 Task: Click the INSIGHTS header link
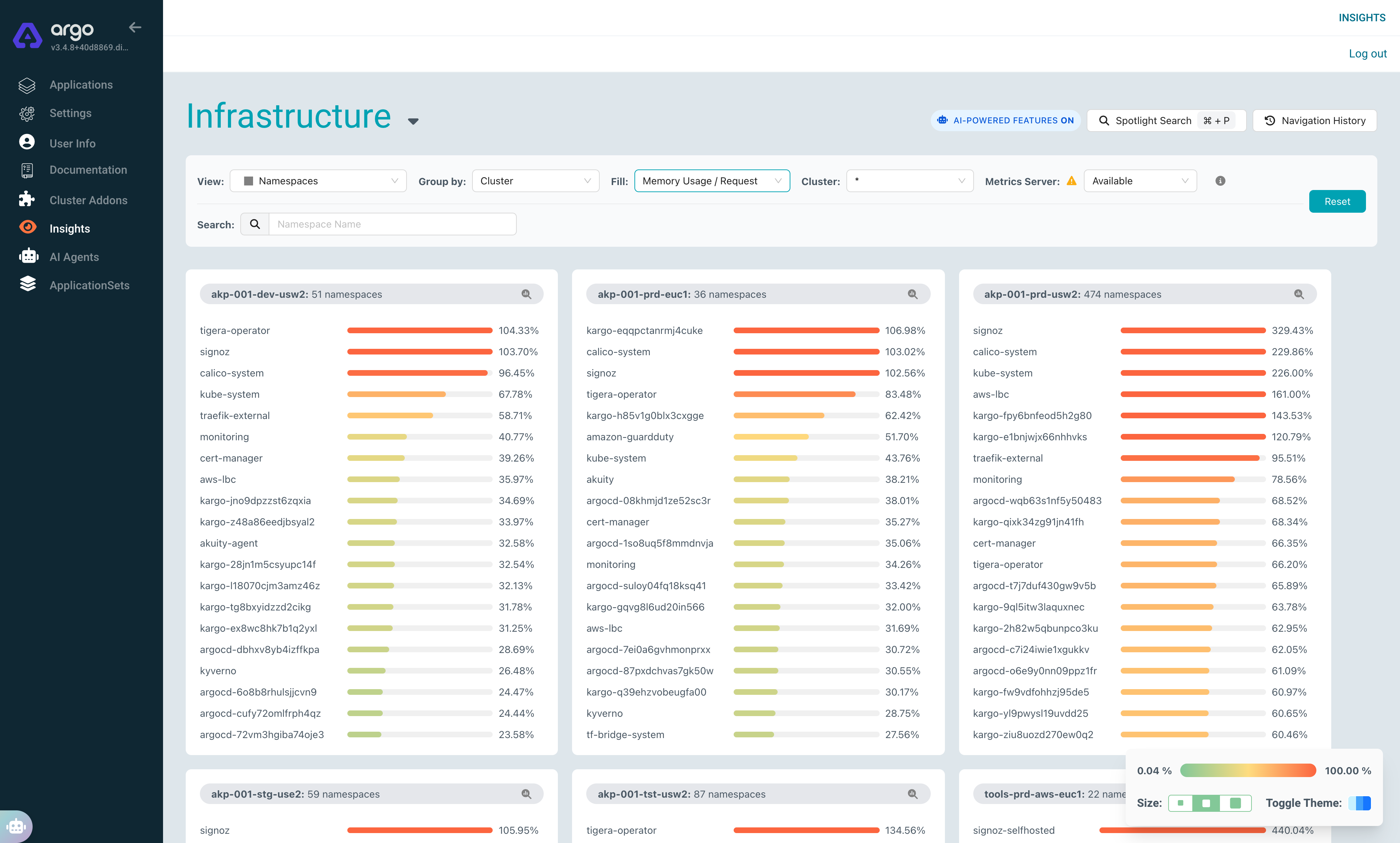pyautogui.click(x=1362, y=18)
